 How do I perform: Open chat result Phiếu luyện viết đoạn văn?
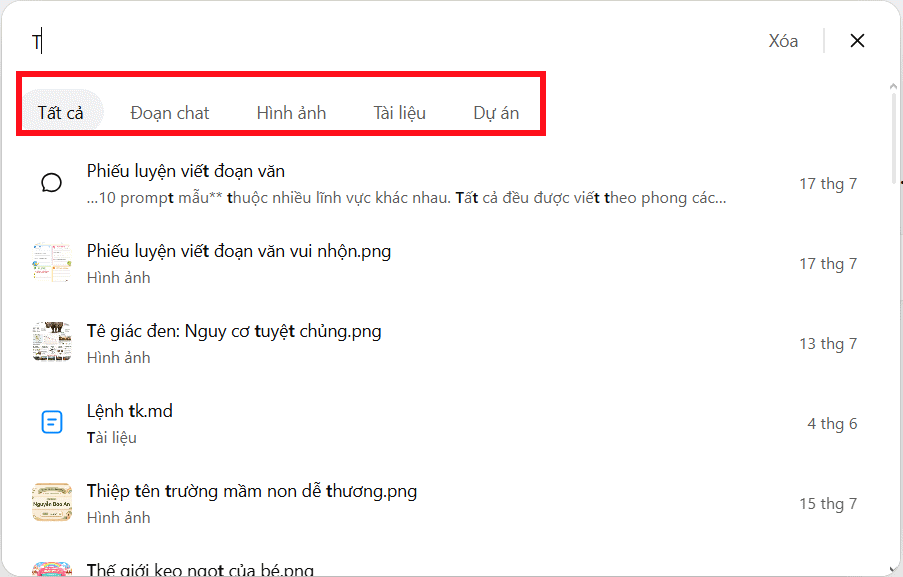tap(443, 183)
